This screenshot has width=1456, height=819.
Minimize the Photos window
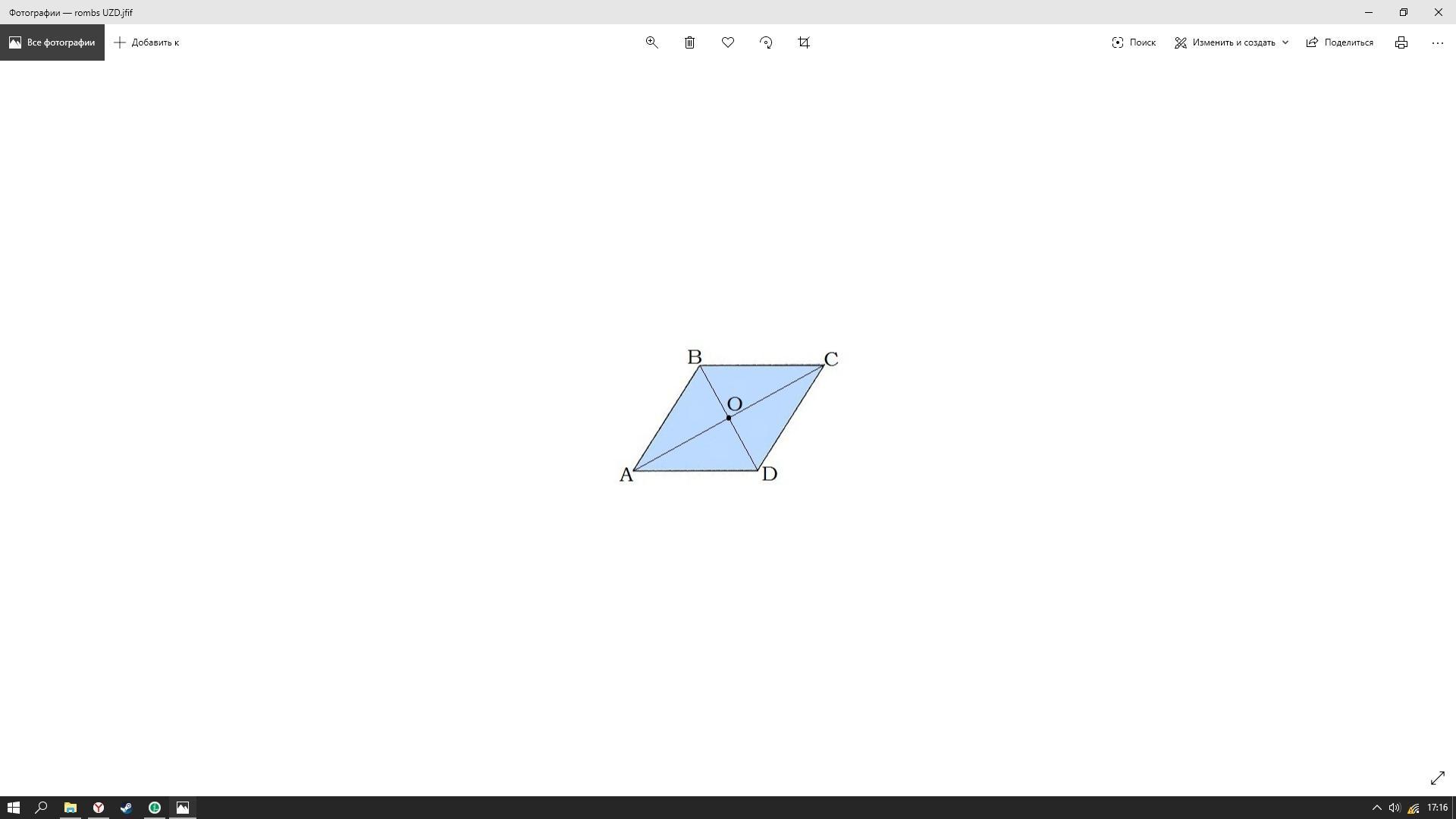[x=1369, y=12]
